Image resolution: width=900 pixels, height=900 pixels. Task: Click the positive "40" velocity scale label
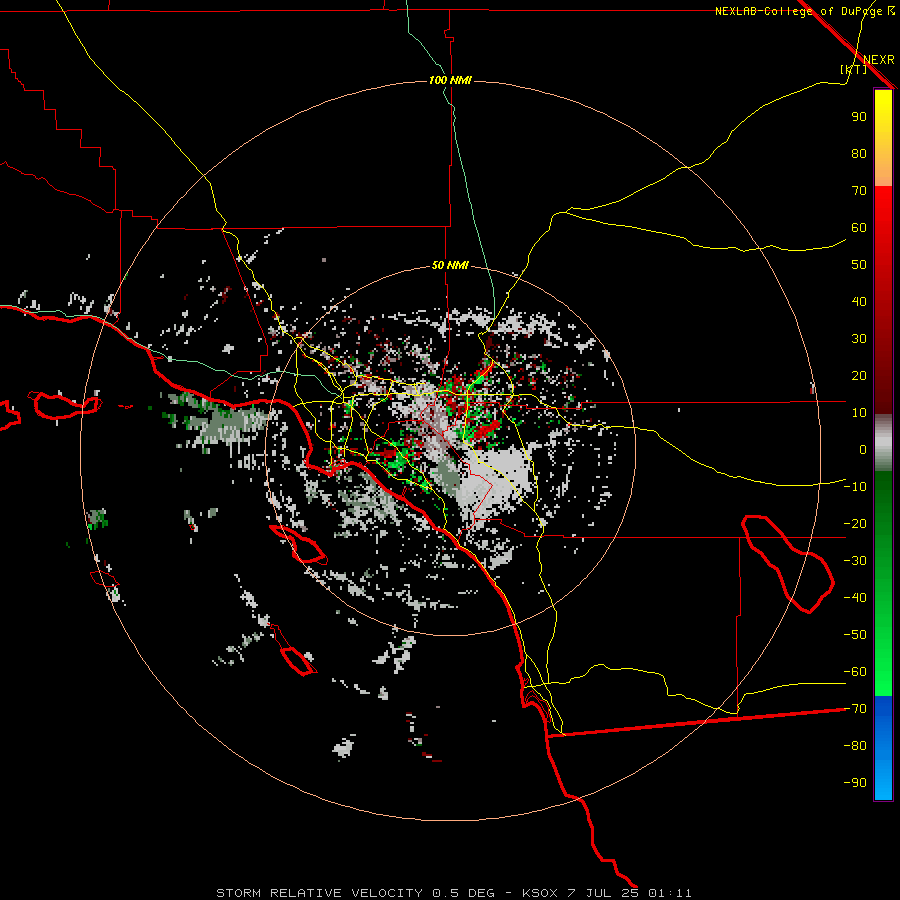pyautogui.click(x=859, y=301)
